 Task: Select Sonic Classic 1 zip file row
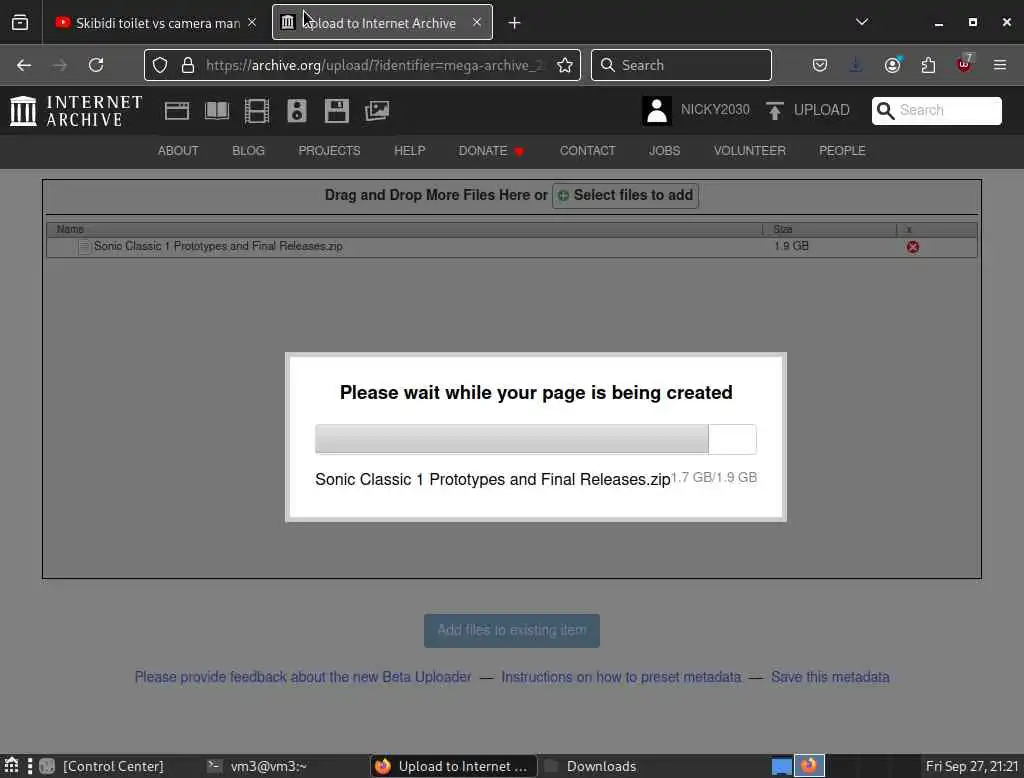[511, 247]
